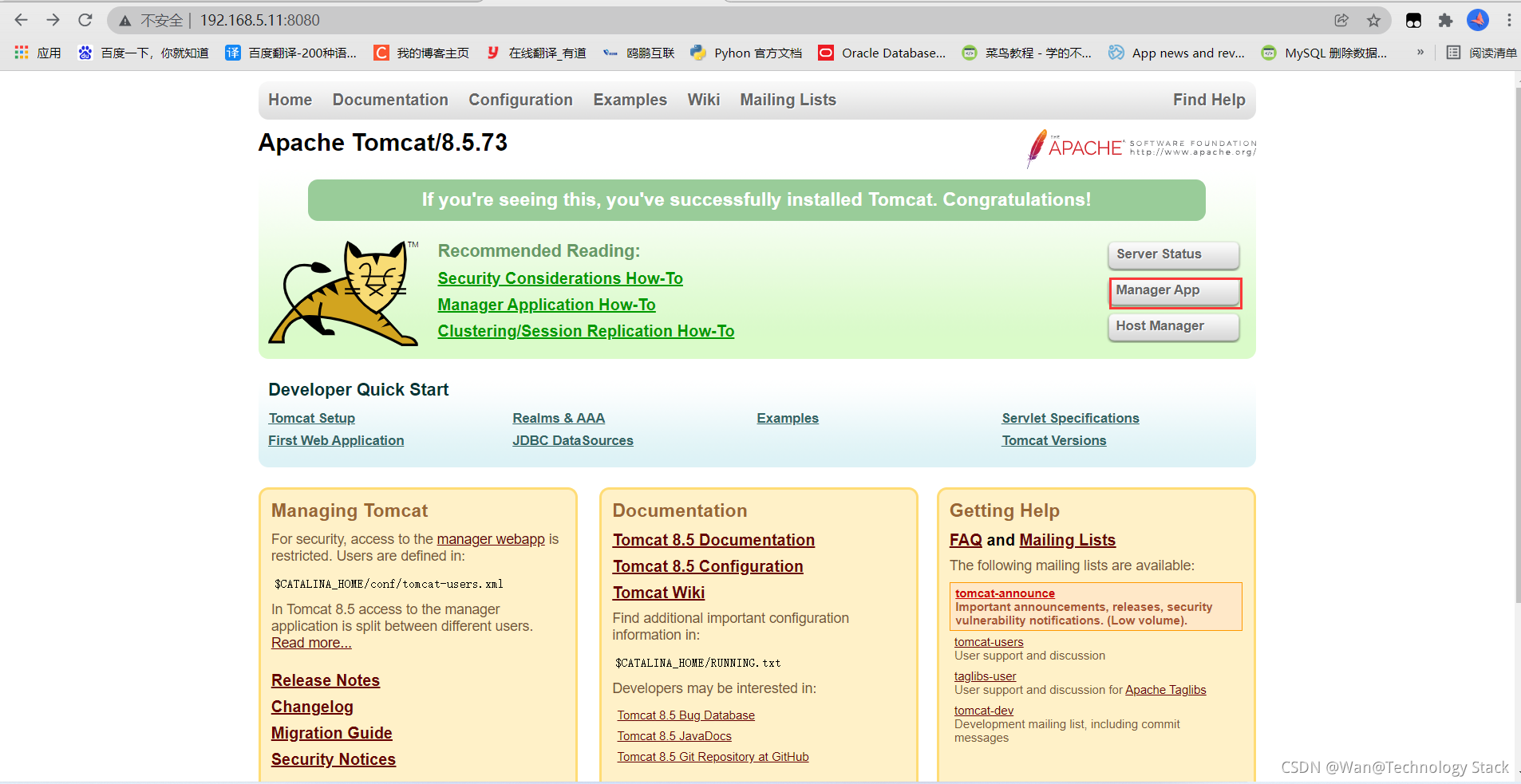Open tomcat-announce mailing list link
Viewport: 1521px width, 784px height.
pos(1005,593)
